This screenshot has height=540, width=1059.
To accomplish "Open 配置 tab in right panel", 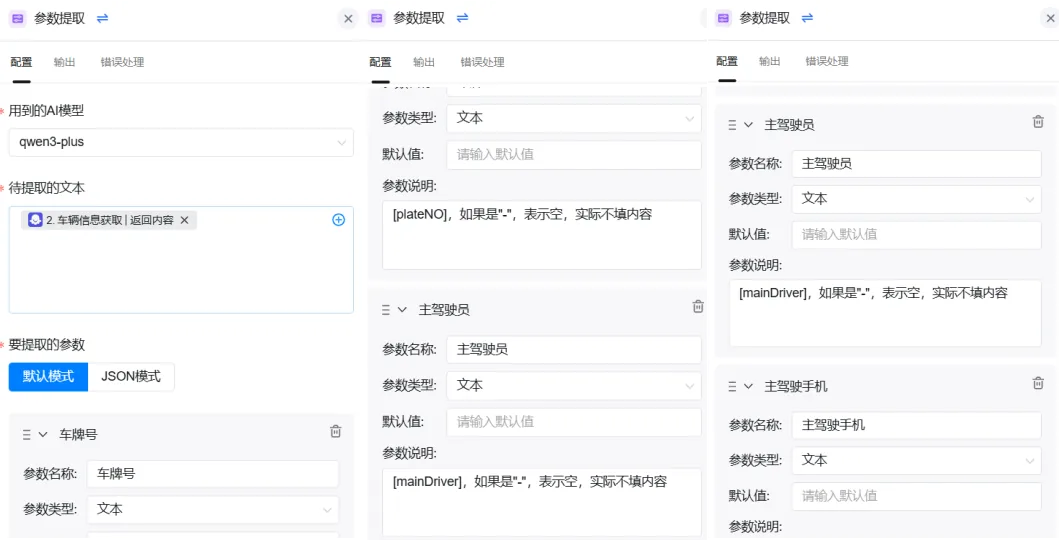I will [727, 61].
